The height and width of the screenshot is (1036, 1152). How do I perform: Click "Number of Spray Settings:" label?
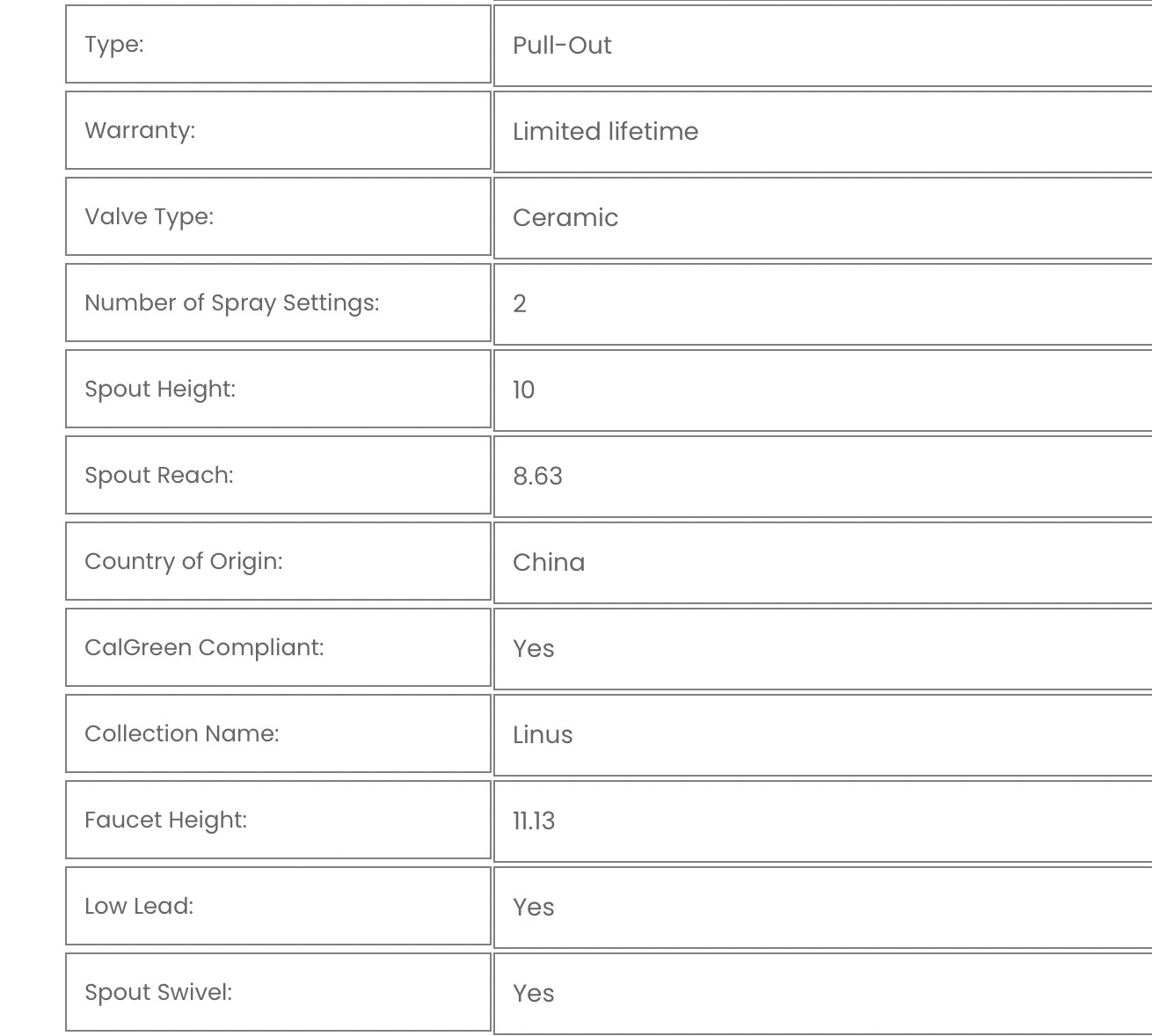click(x=231, y=303)
